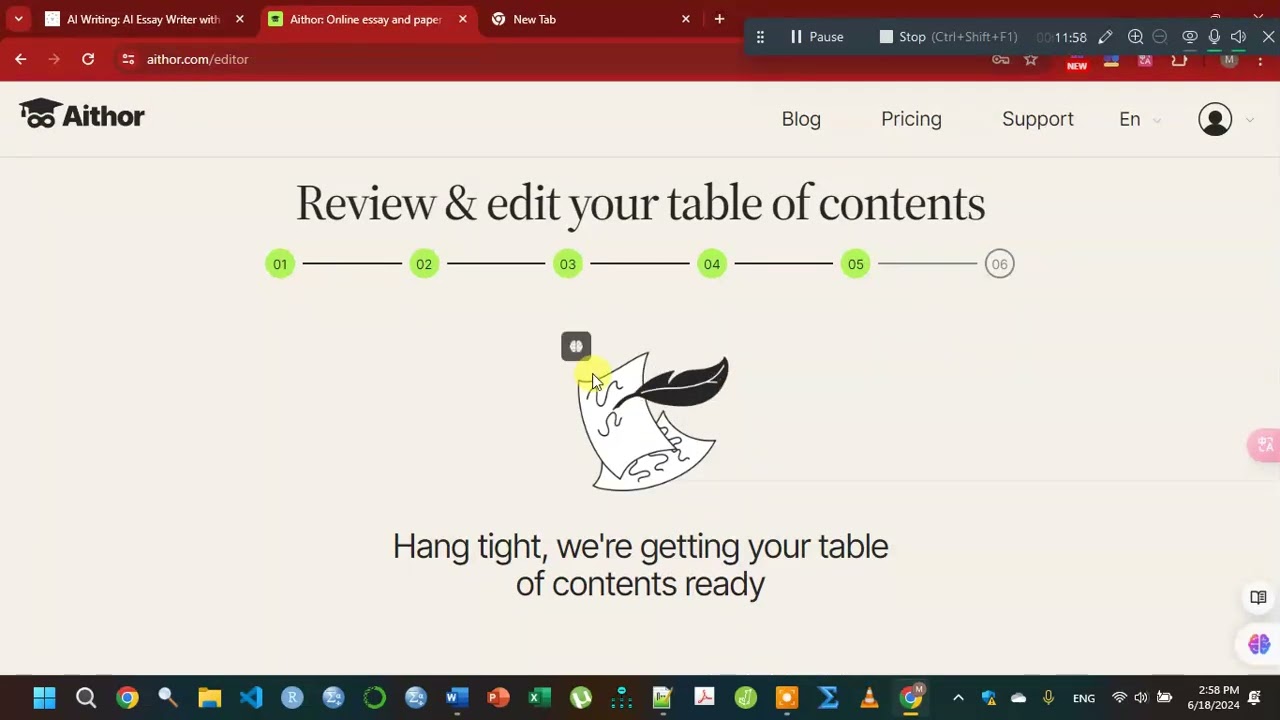Pause the screen recording
This screenshot has height=720, width=1280.
click(817, 37)
